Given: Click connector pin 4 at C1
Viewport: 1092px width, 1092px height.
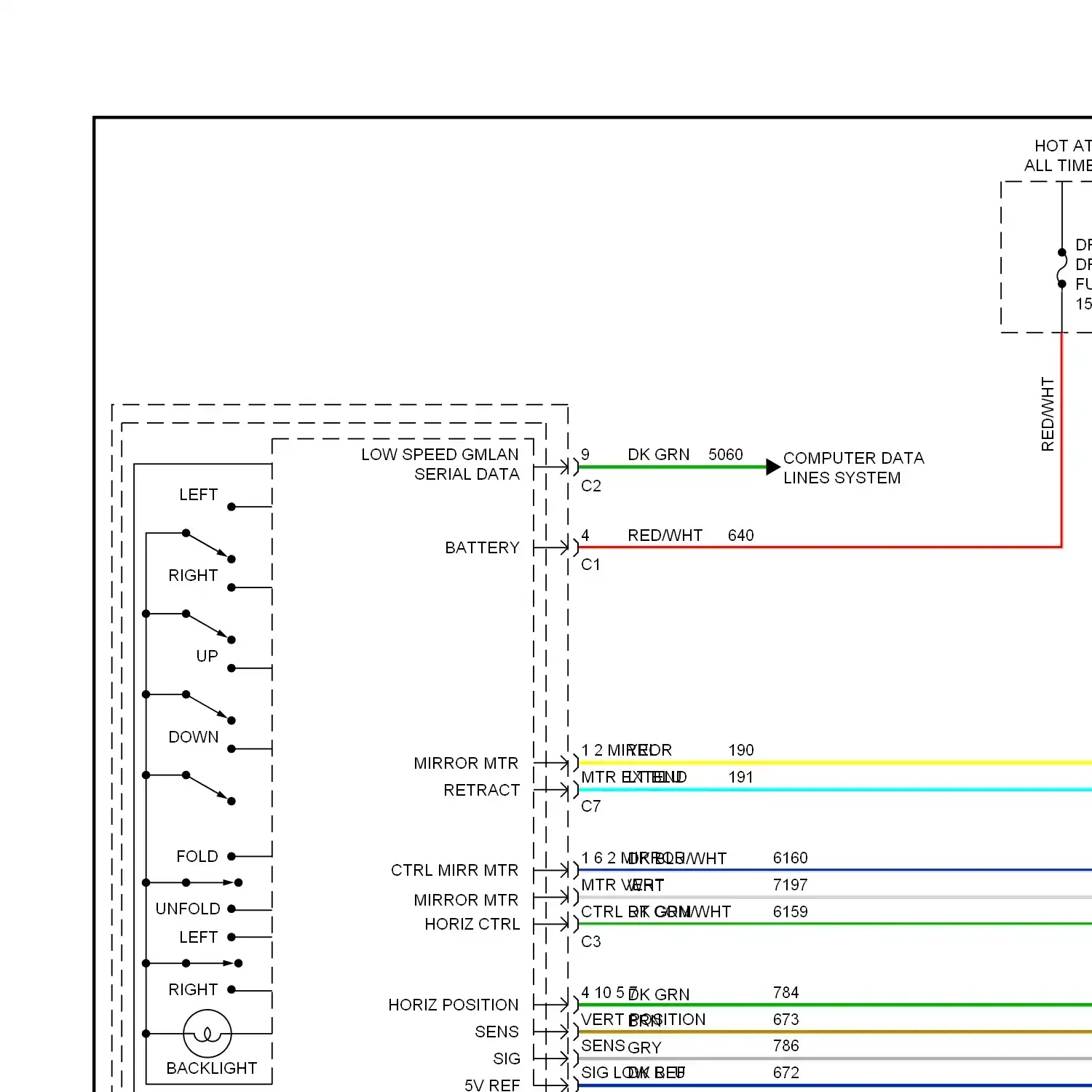Looking at the screenshot, I should click(x=585, y=535).
